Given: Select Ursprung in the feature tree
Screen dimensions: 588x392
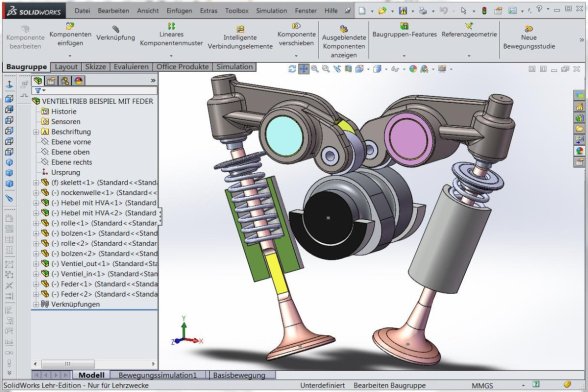Looking at the screenshot, I should [66, 173].
